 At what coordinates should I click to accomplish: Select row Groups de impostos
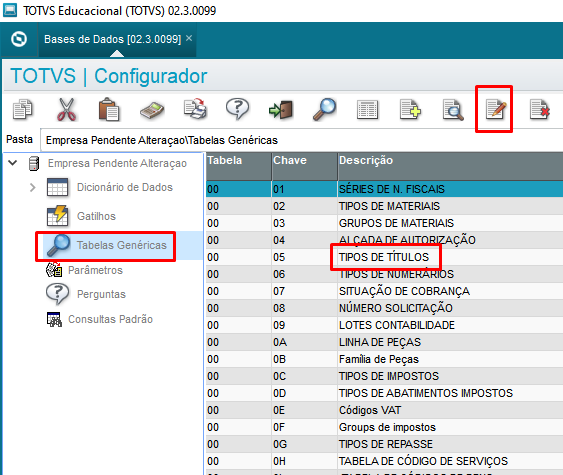pos(384,427)
